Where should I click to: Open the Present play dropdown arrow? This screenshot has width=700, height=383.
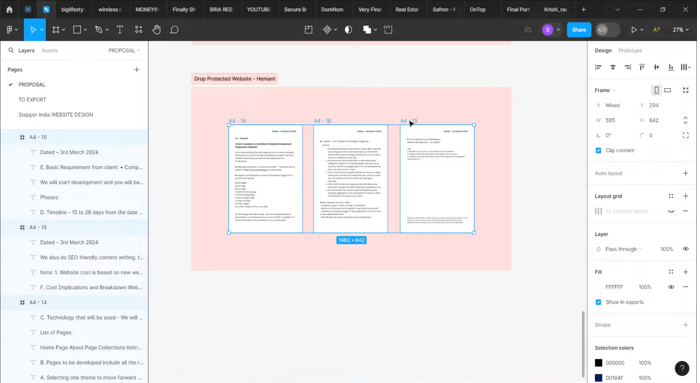point(642,30)
